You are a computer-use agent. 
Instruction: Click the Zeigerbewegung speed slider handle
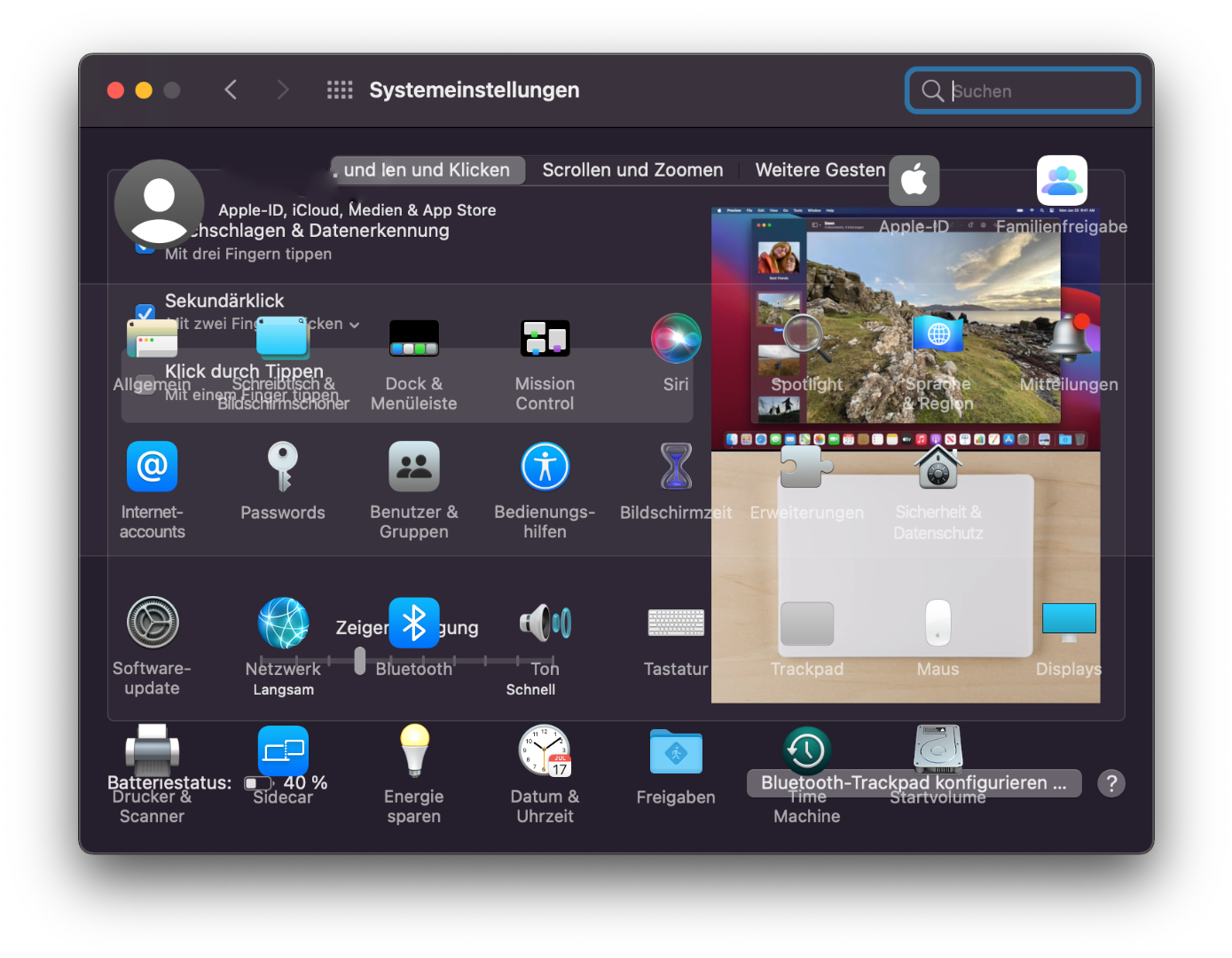tap(360, 660)
